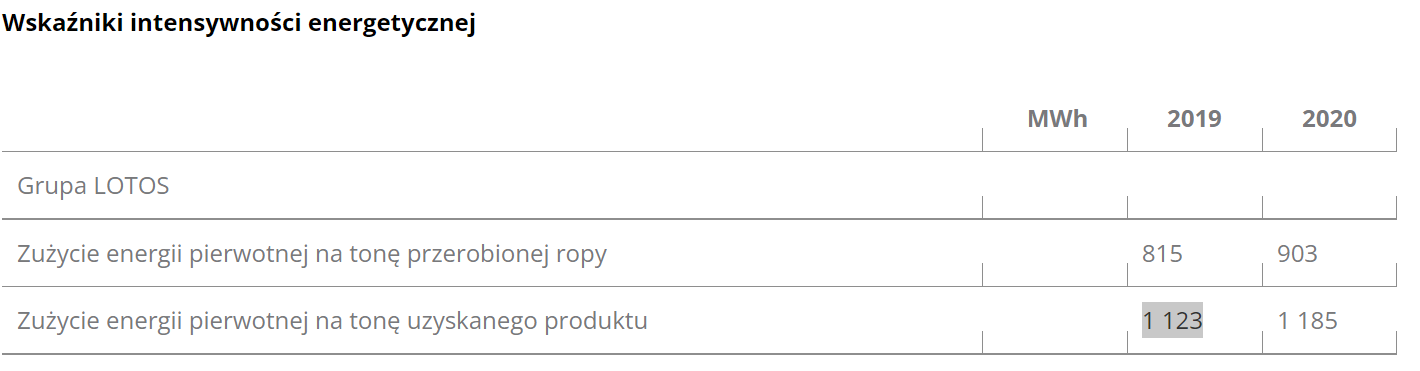Screen dimensions: 1420x371
Task: Click the 2019 column header
Action: pyautogui.click(x=1194, y=119)
